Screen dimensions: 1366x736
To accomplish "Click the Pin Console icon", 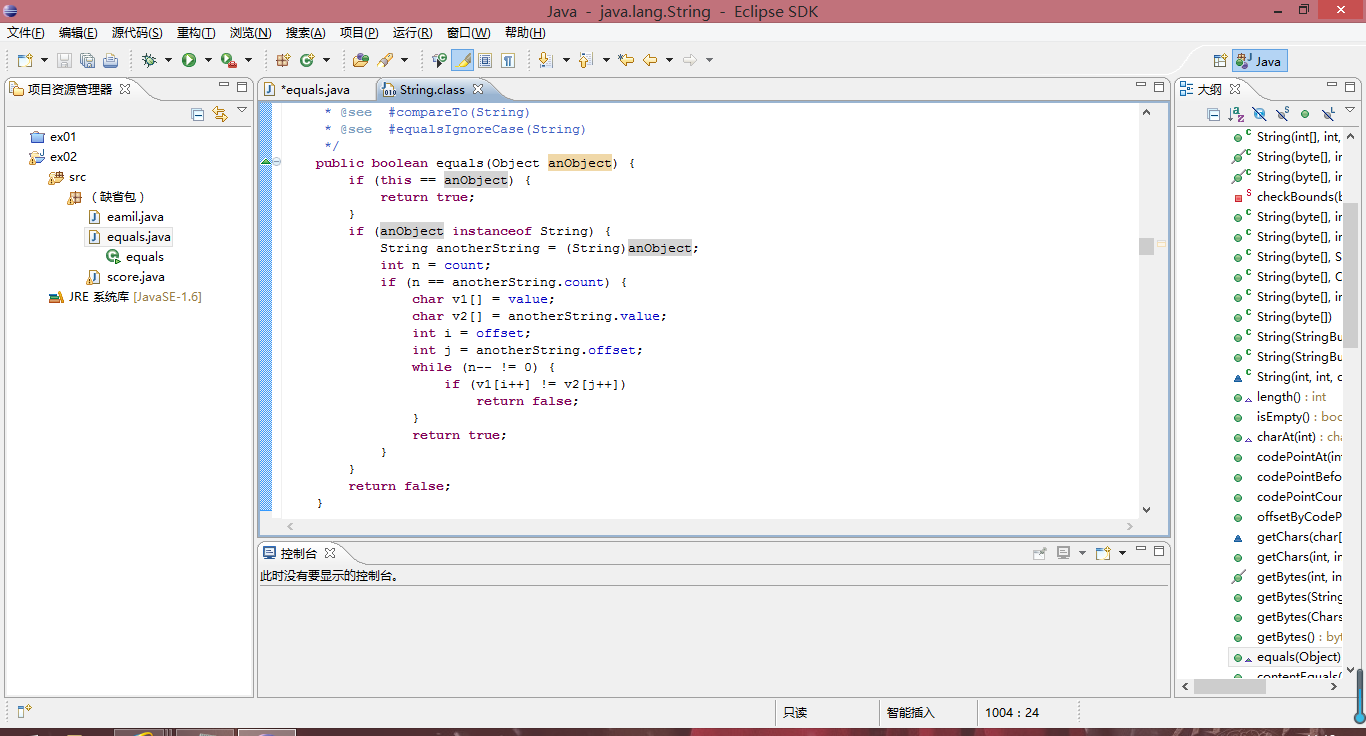I will pyautogui.click(x=1040, y=552).
